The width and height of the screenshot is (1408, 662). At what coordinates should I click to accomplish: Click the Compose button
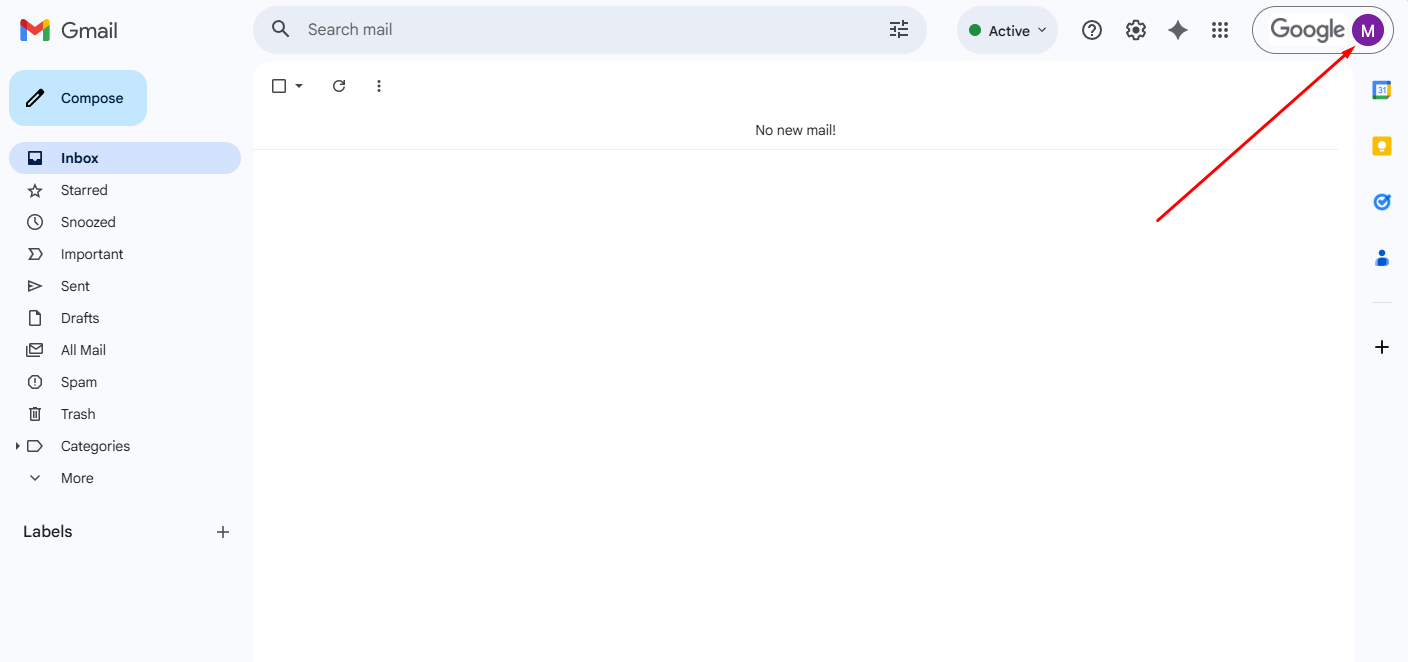point(78,98)
